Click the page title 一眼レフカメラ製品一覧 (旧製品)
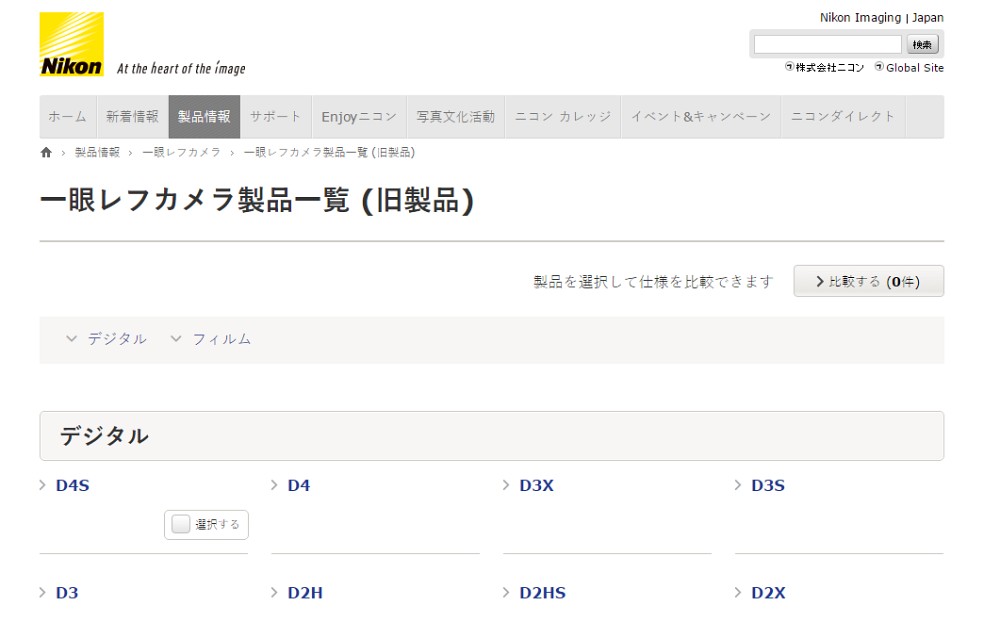 (257, 200)
